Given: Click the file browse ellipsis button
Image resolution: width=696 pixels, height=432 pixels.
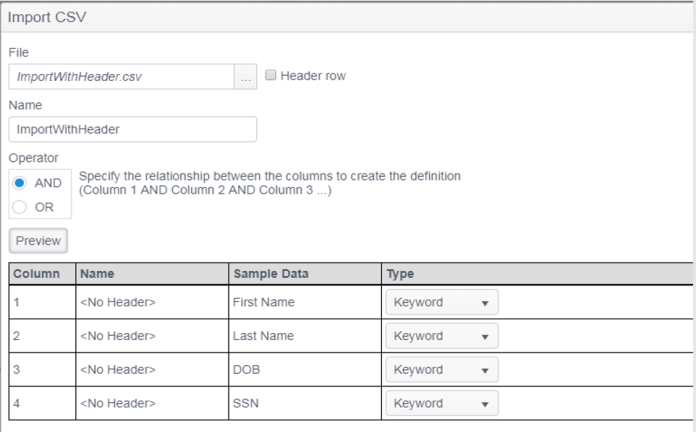Looking at the screenshot, I should click(245, 77).
